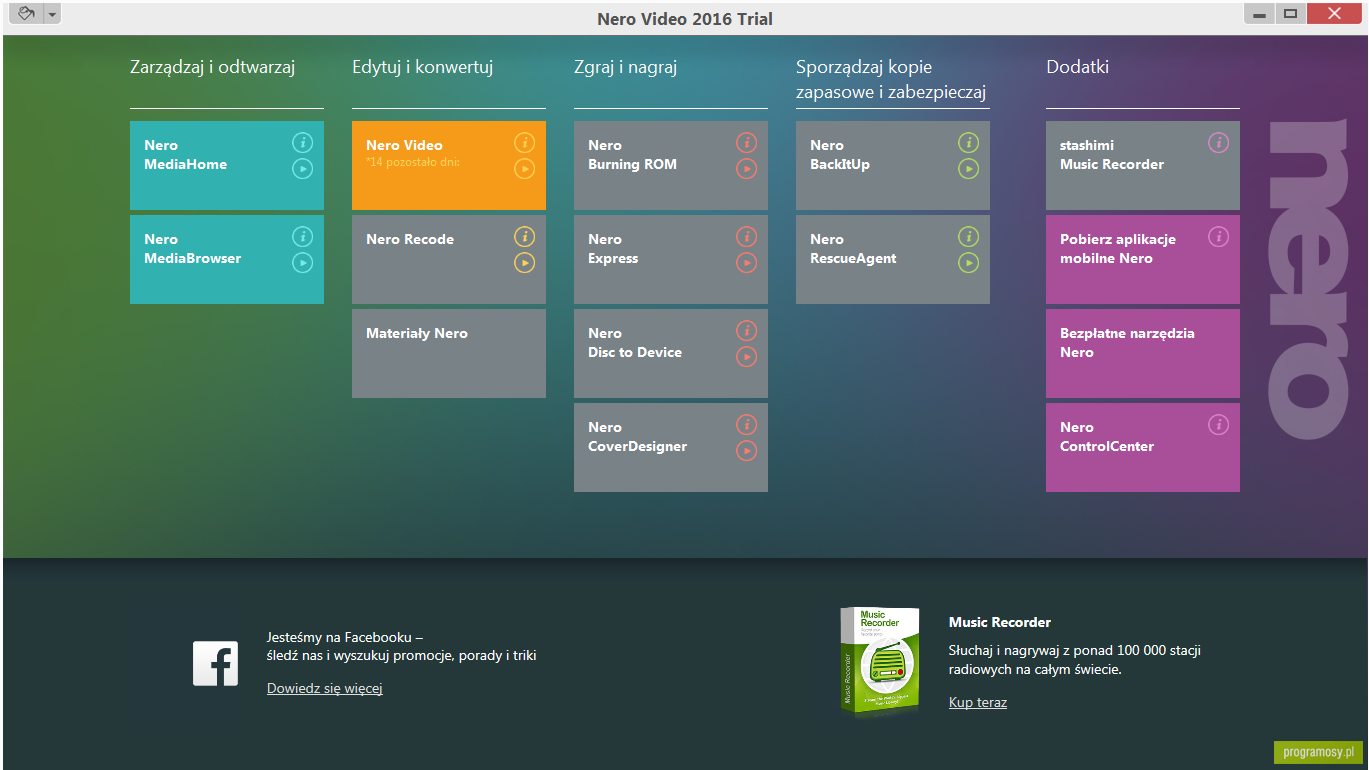
Task: Follow the 'Dowiedz się więcej' link
Action: pos(325,688)
